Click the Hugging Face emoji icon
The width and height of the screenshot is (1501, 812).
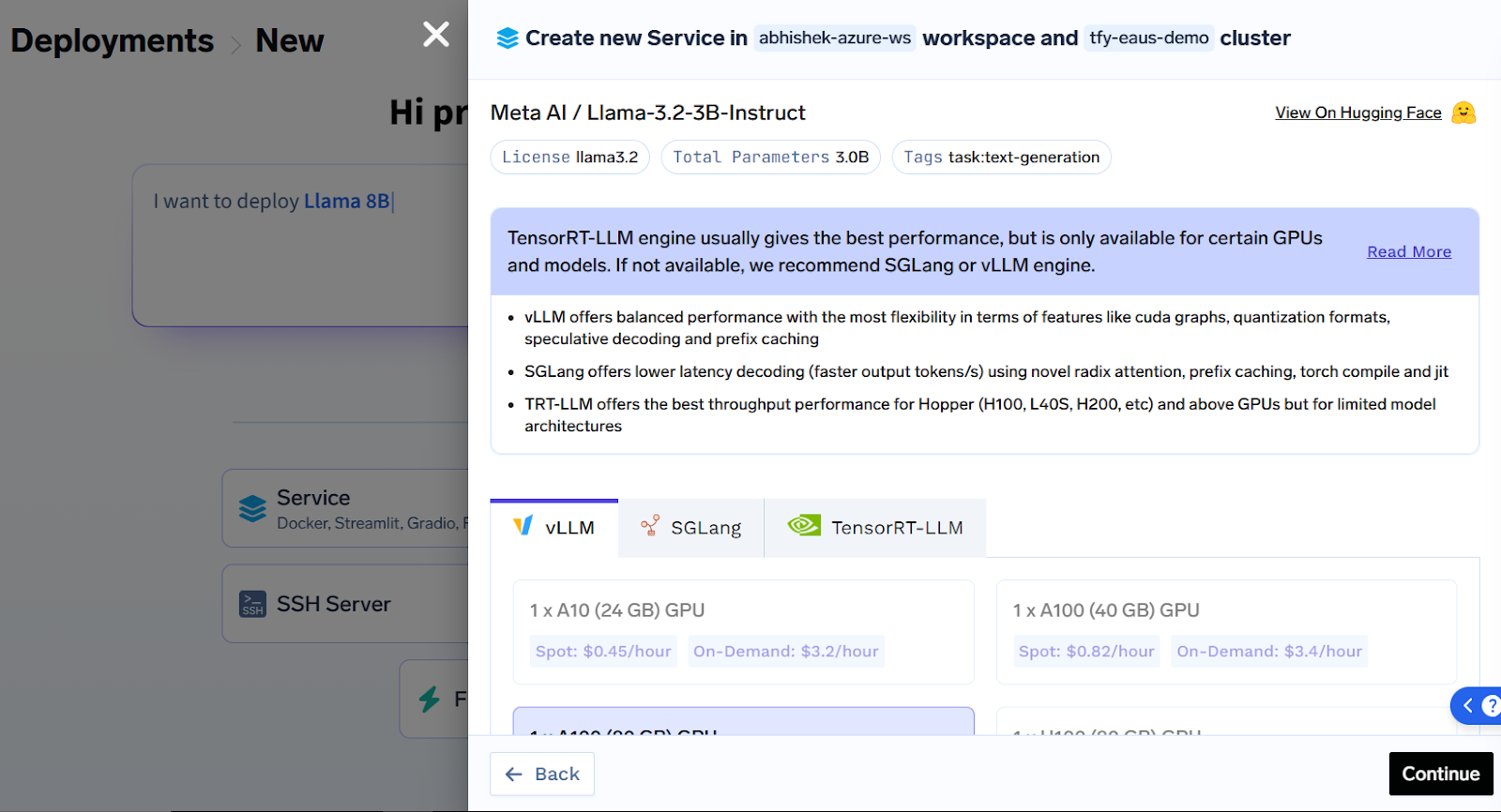pyautogui.click(x=1463, y=113)
